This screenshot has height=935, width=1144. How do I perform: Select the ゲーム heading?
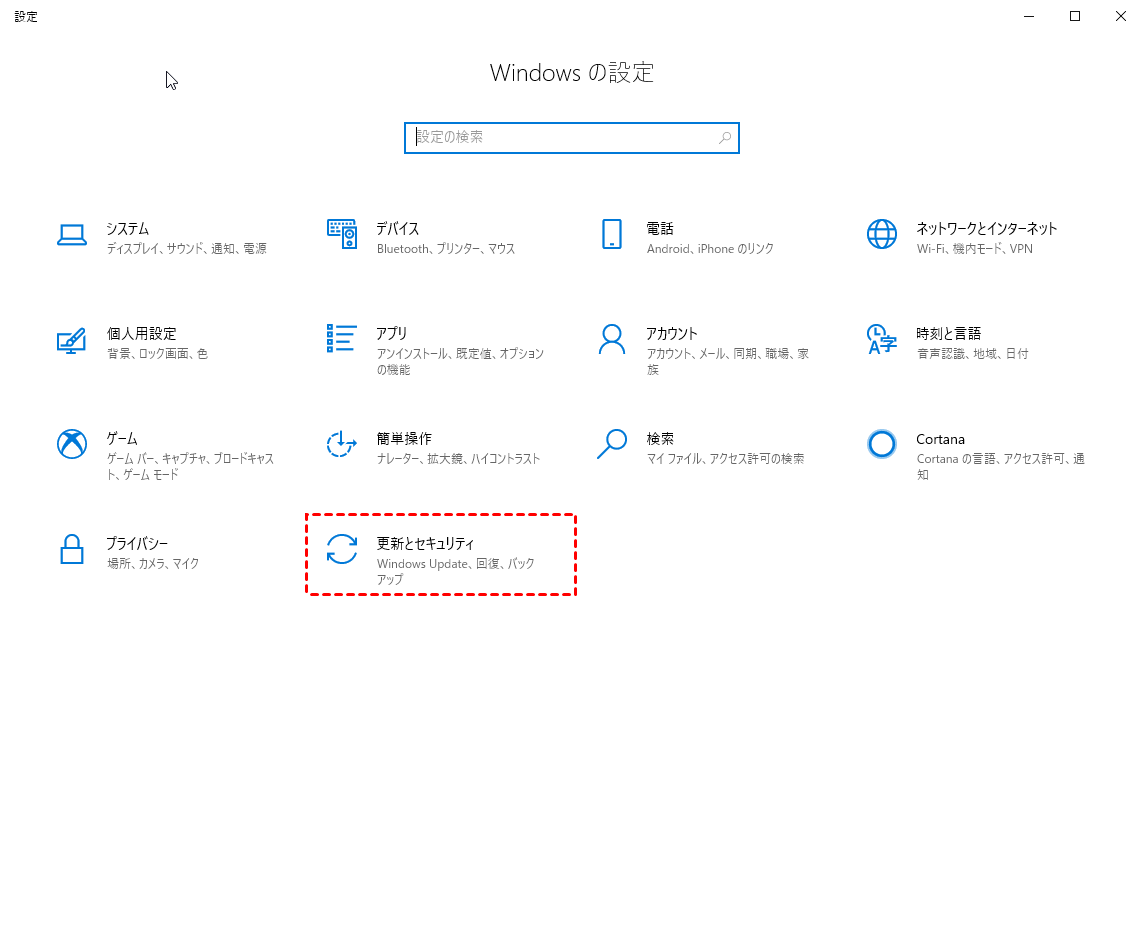122,439
